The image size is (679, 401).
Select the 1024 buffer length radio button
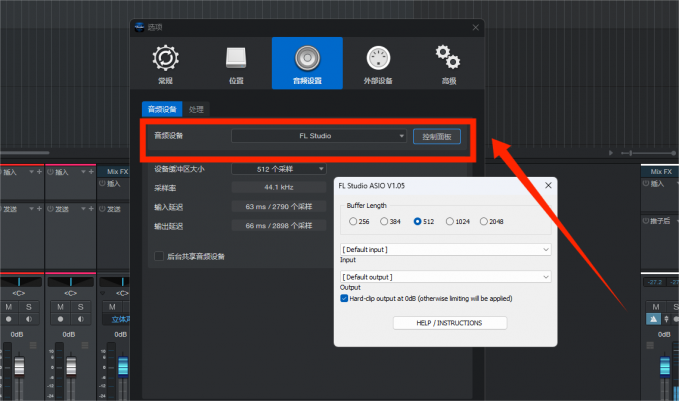point(450,221)
